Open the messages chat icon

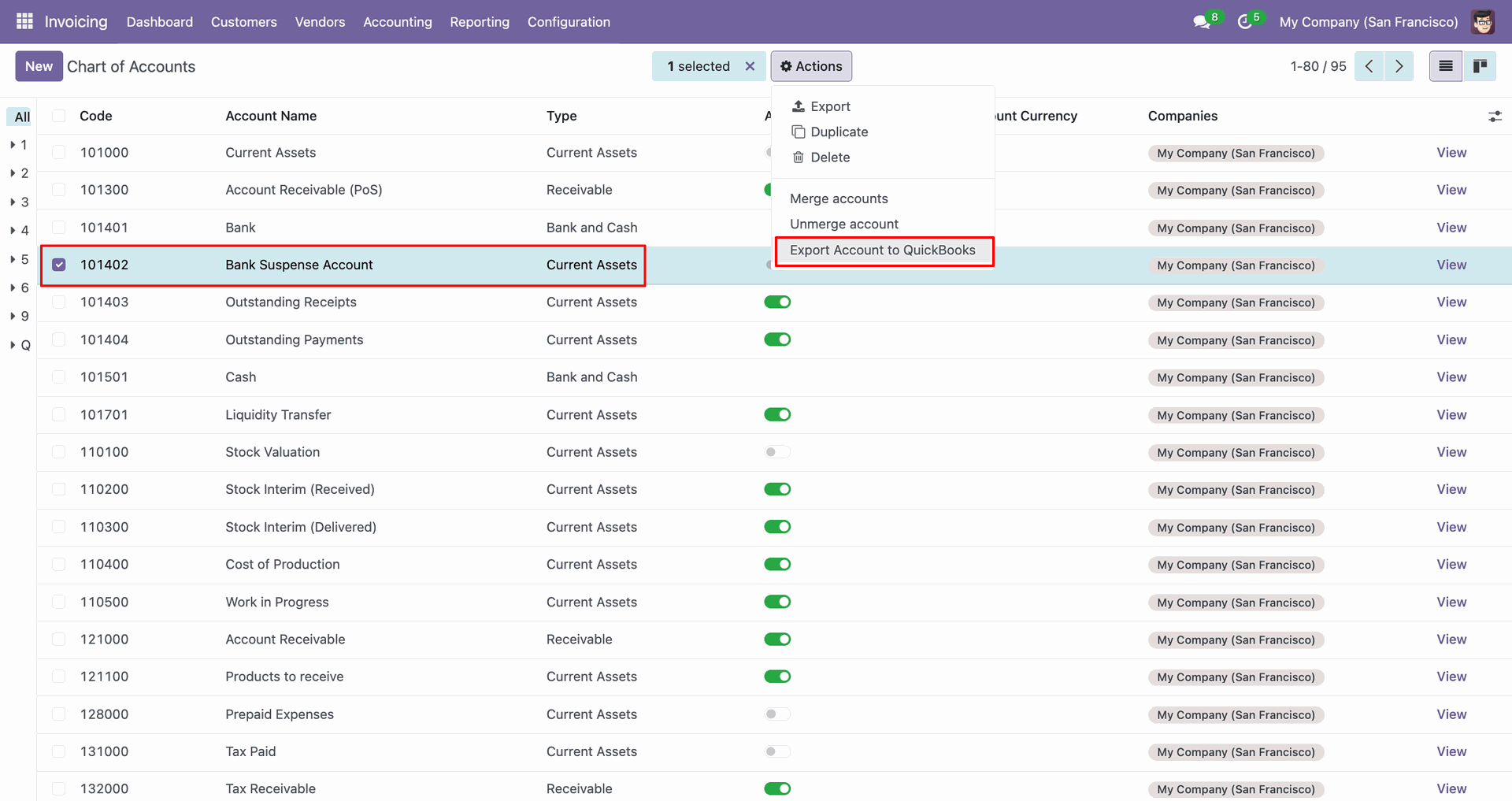tap(1202, 22)
